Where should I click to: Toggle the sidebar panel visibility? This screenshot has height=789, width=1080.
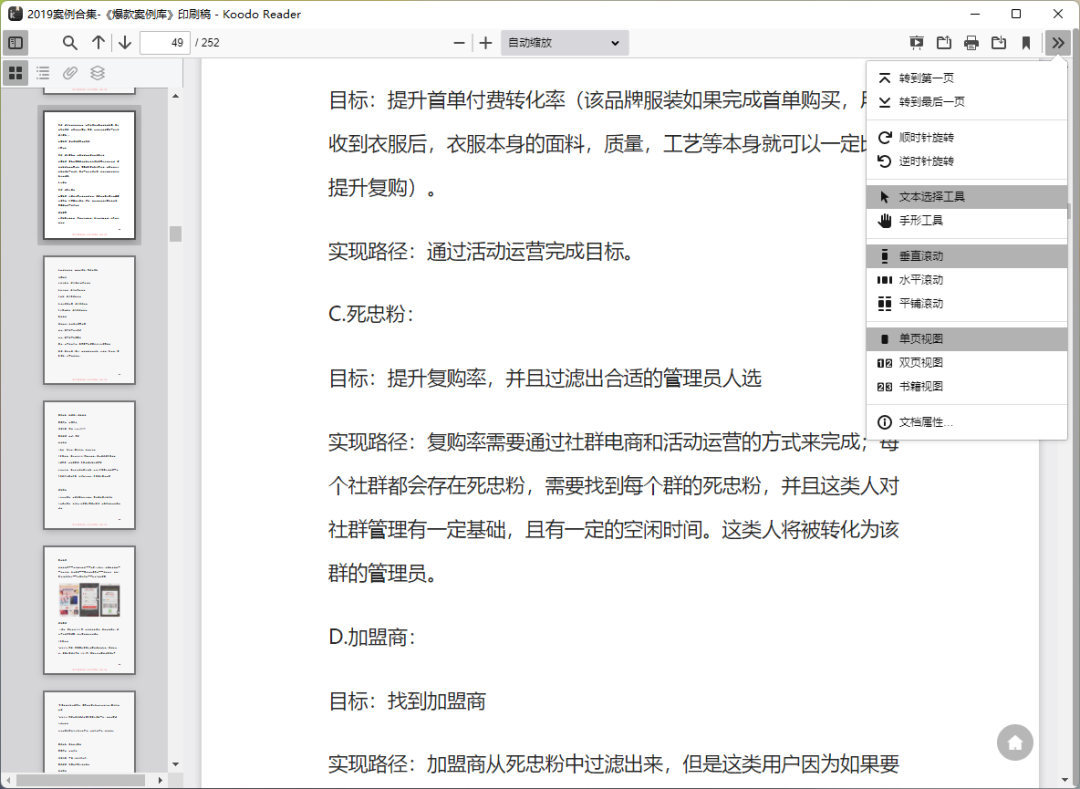tap(16, 43)
